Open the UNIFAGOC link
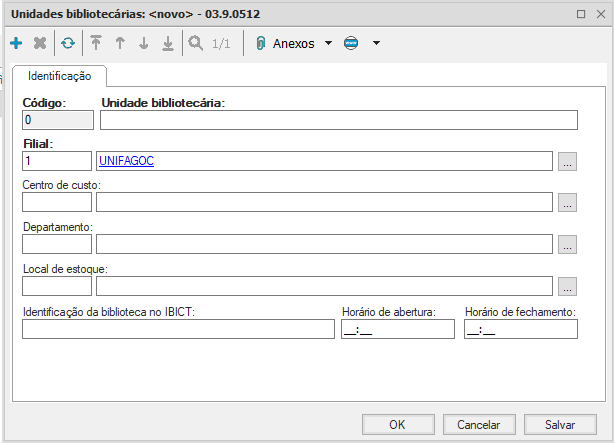The image size is (614, 445). [x=126, y=161]
